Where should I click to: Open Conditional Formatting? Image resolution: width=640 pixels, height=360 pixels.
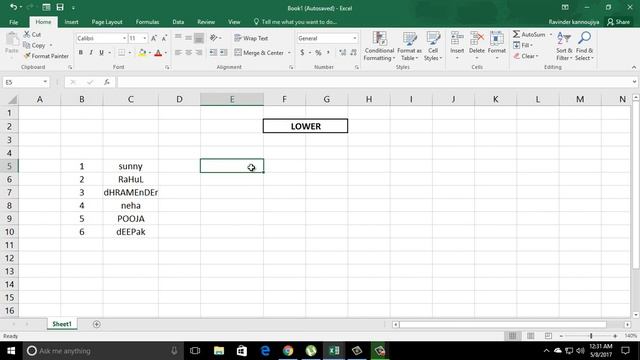[x=379, y=46]
